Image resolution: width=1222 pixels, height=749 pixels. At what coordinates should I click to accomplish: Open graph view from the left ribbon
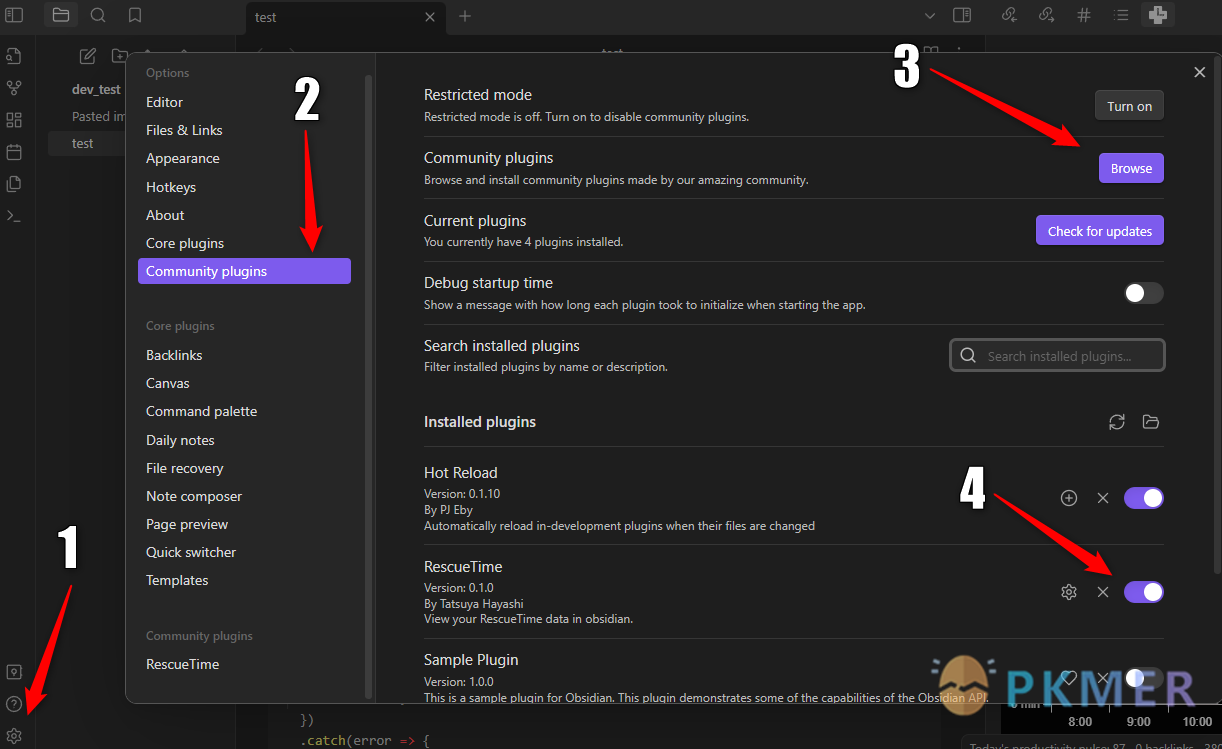pyautogui.click(x=14, y=88)
